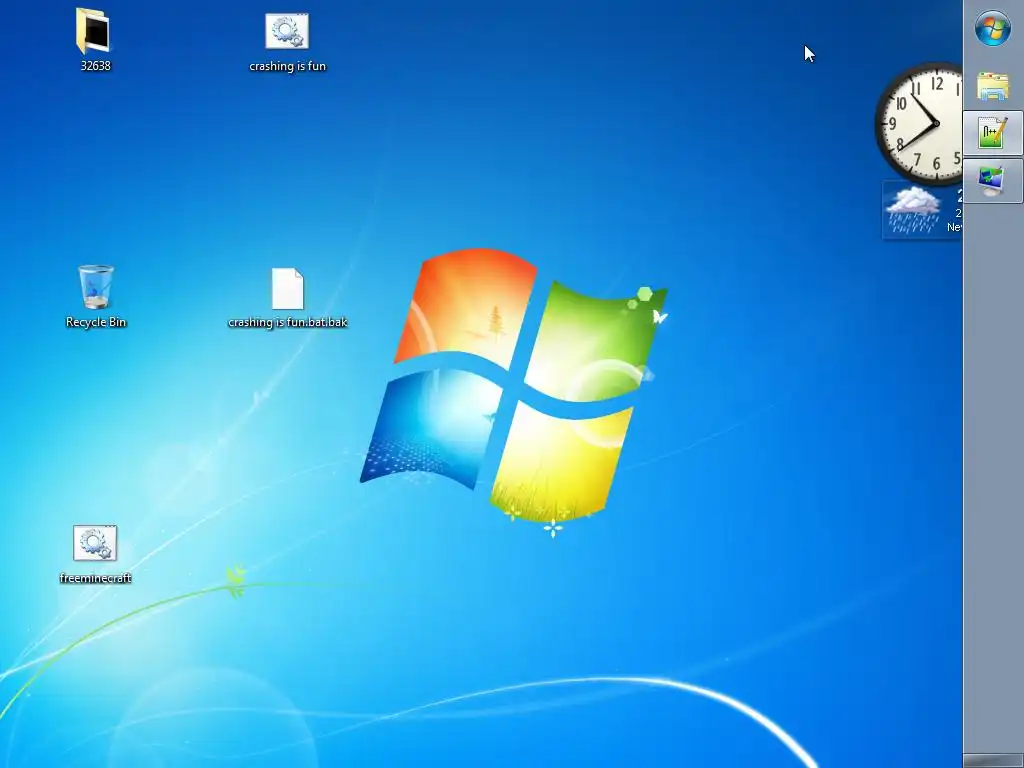Open the Start menu orb
The width and height of the screenshot is (1024, 768).
[x=993, y=29]
